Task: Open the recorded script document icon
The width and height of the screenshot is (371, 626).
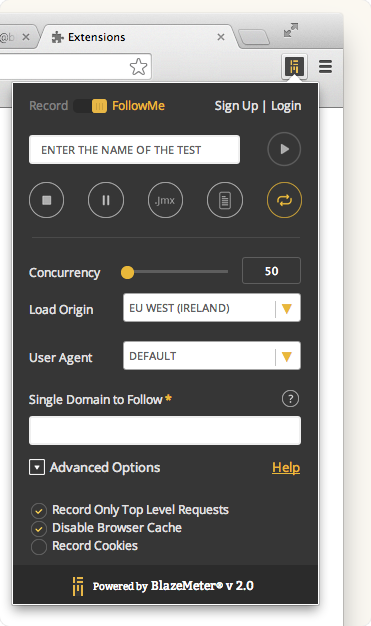Action: tap(225, 200)
